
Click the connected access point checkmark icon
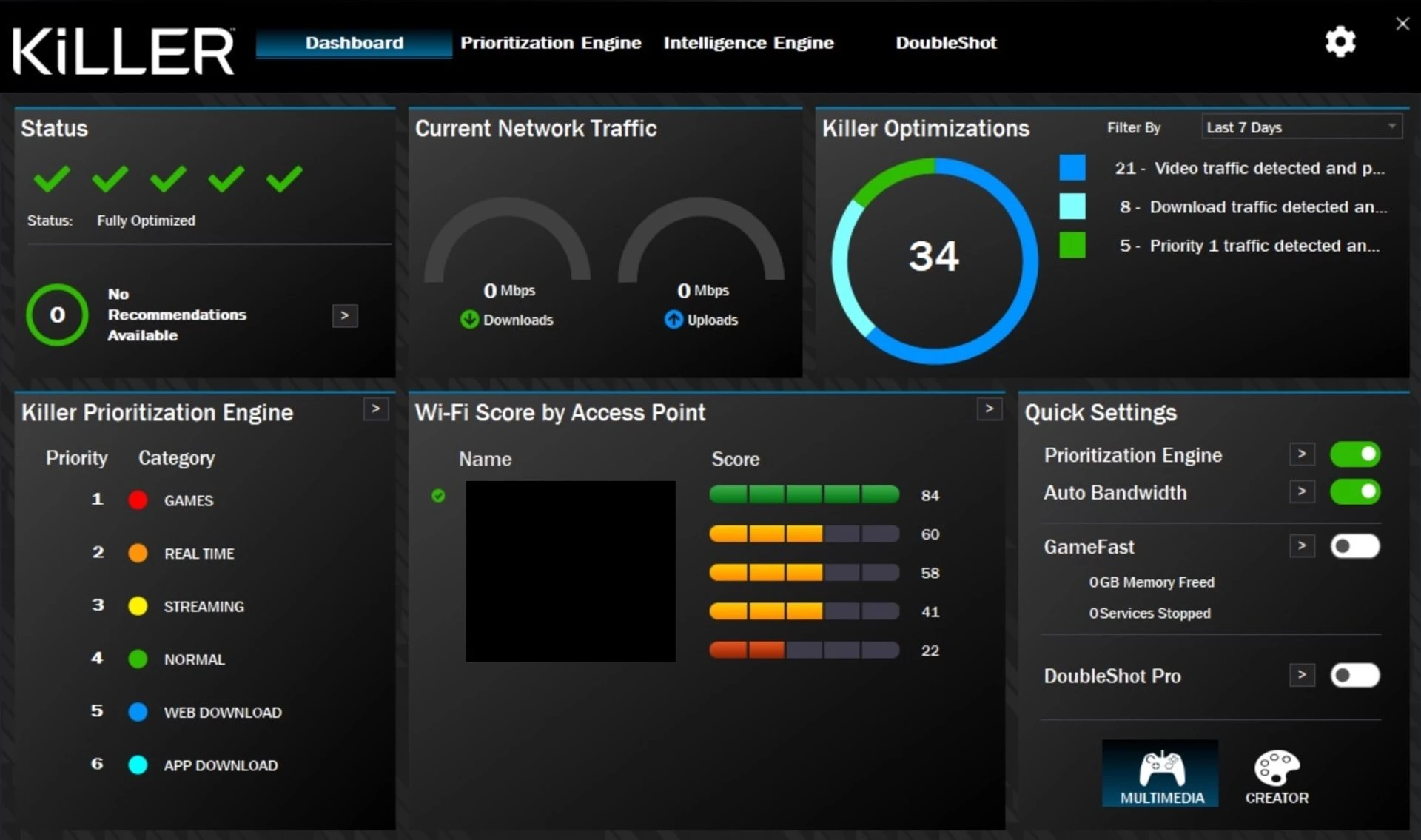[x=438, y=496]
